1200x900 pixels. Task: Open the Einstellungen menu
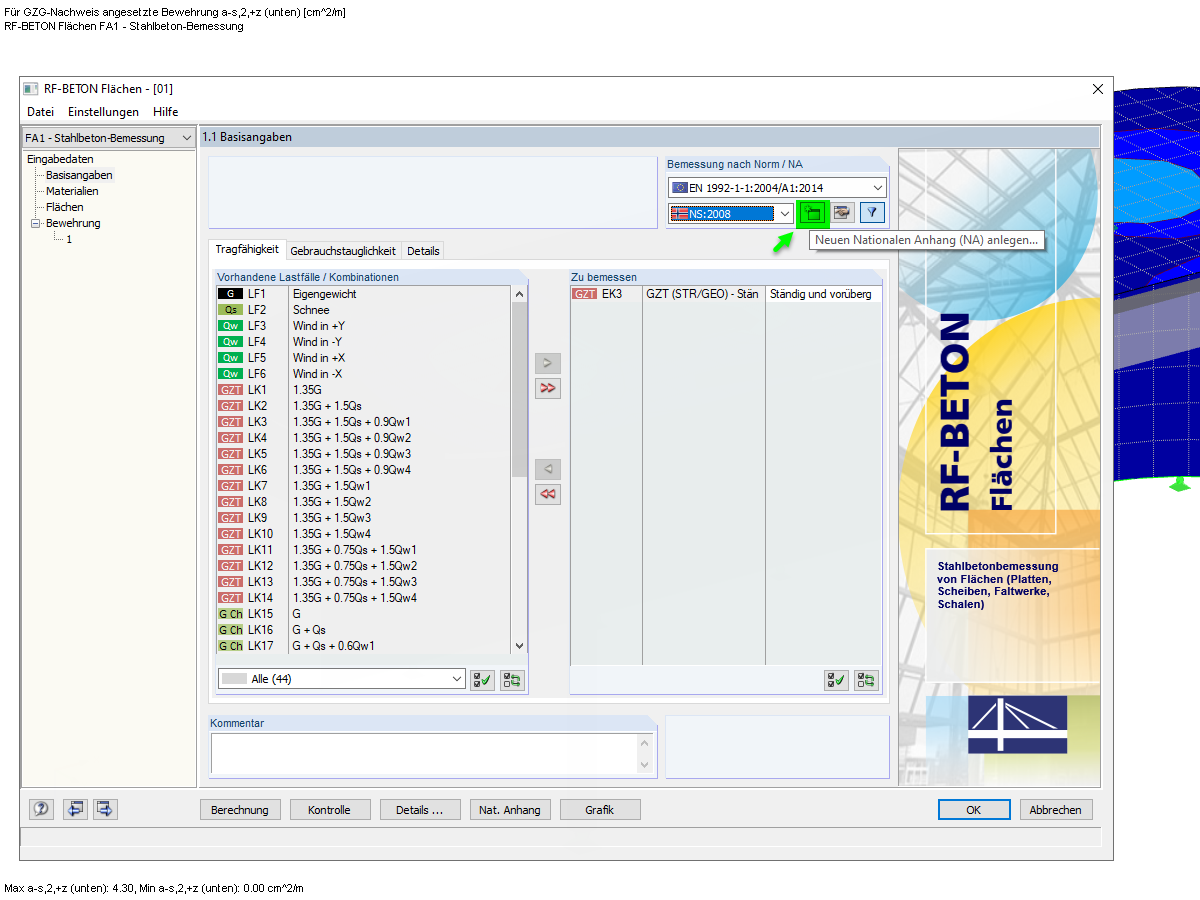tap(103, 112)
